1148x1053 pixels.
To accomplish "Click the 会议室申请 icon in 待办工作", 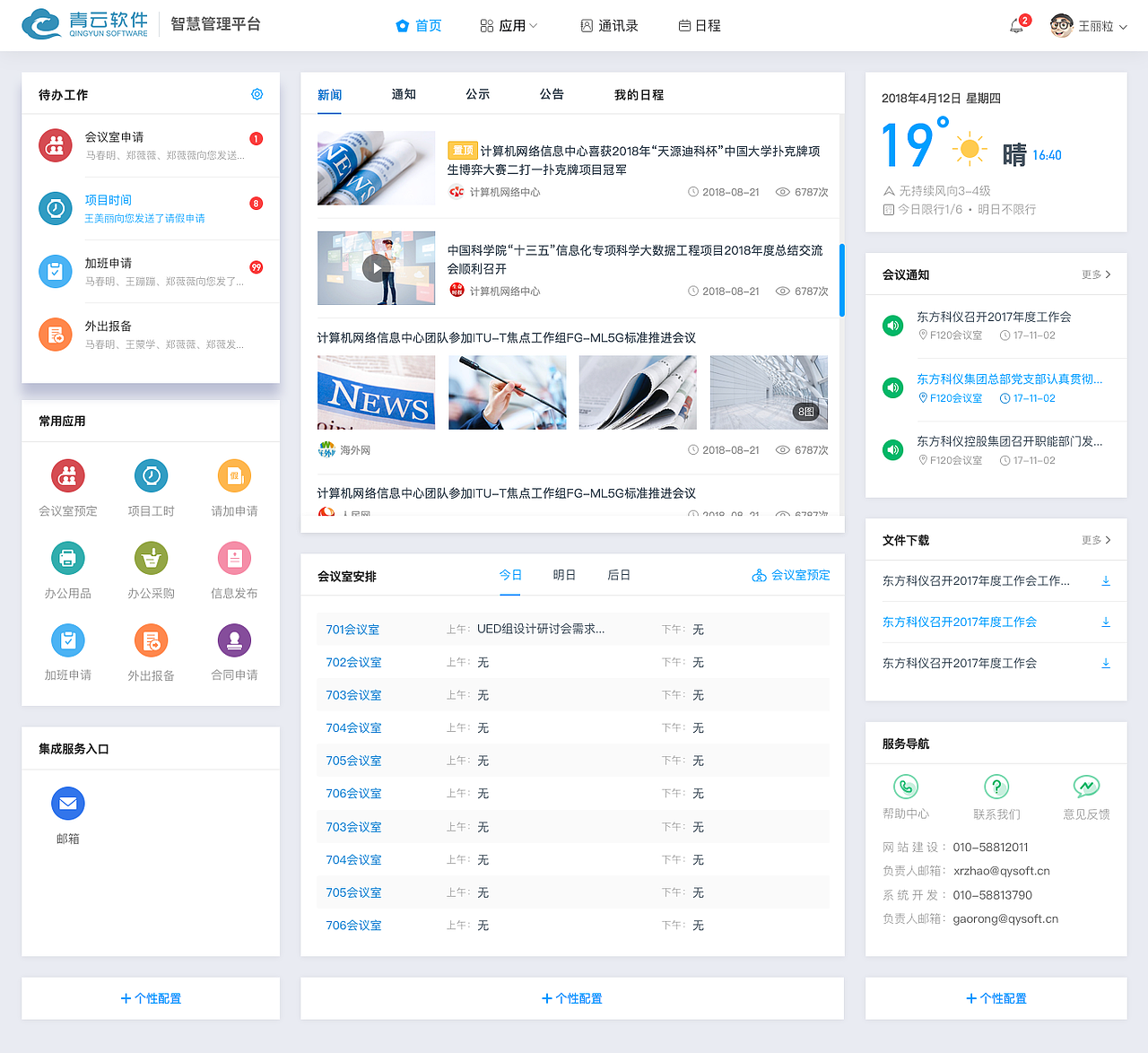I will click(56, 145).
